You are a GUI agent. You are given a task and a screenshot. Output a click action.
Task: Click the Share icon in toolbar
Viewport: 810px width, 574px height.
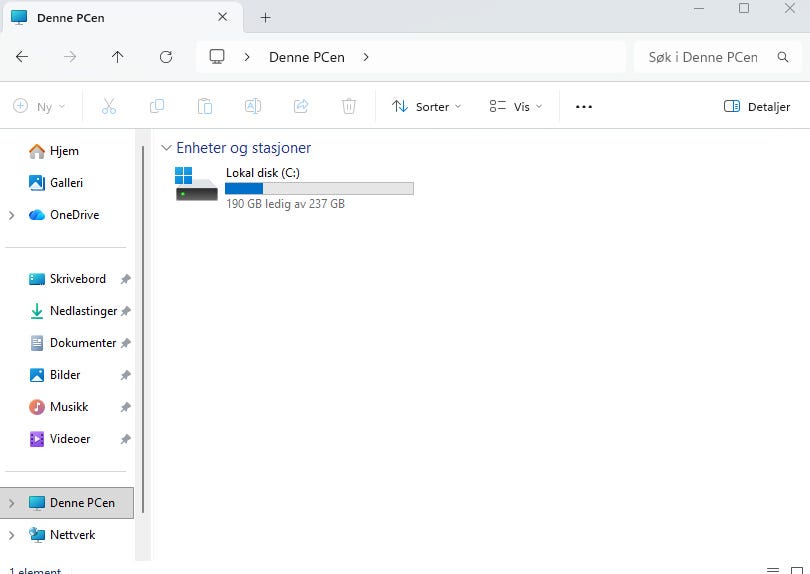[x=301, y=106]
